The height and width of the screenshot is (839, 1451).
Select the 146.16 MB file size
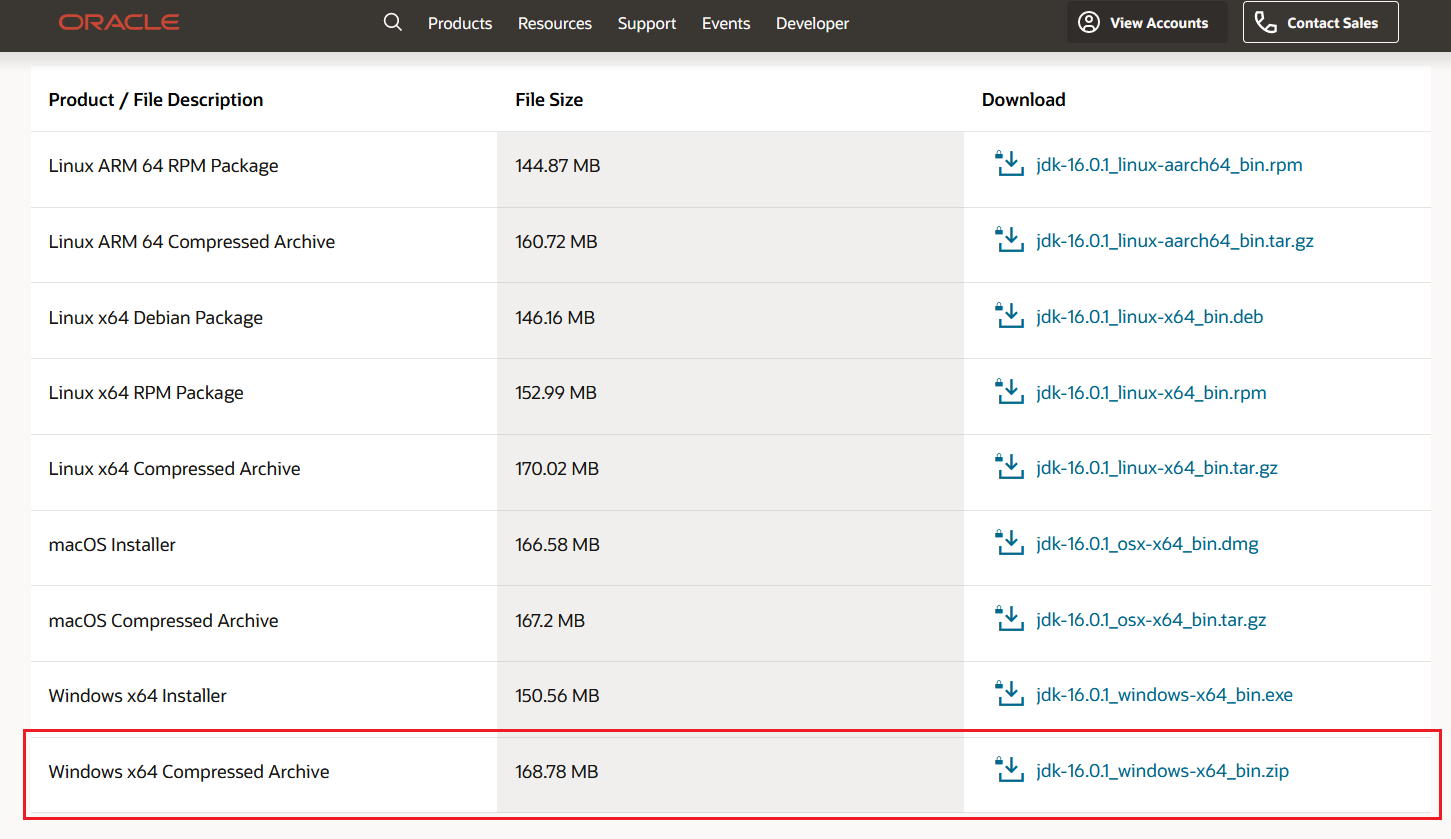[555, 318]
